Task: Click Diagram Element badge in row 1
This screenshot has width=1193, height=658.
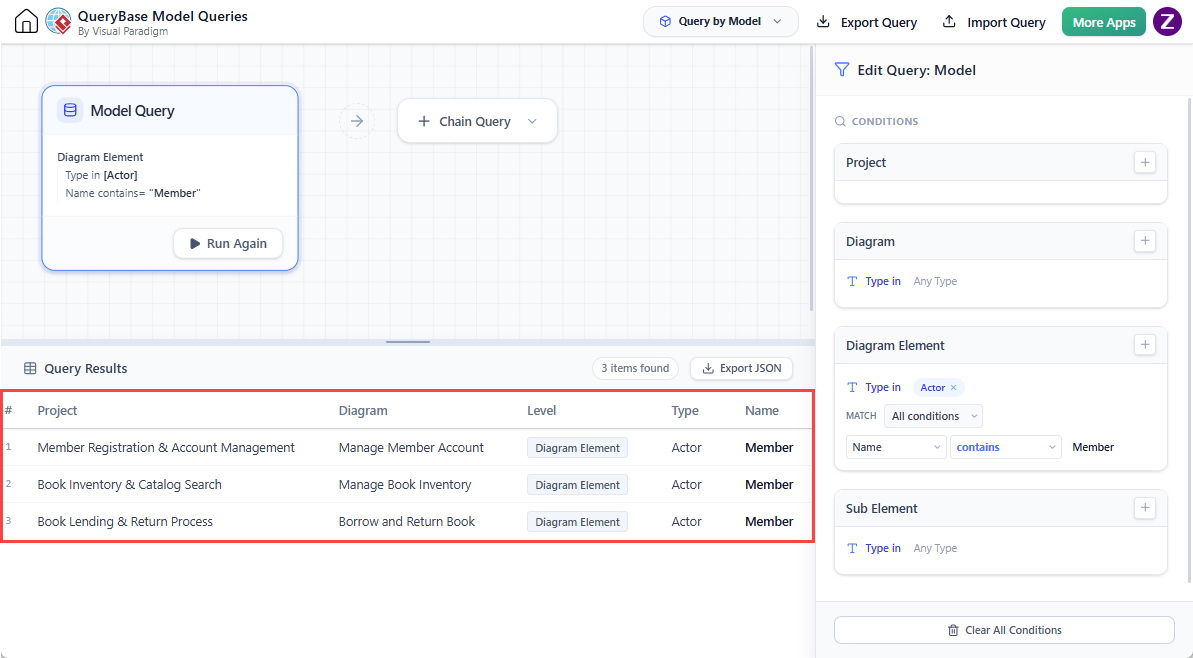Action: [577, 448]
